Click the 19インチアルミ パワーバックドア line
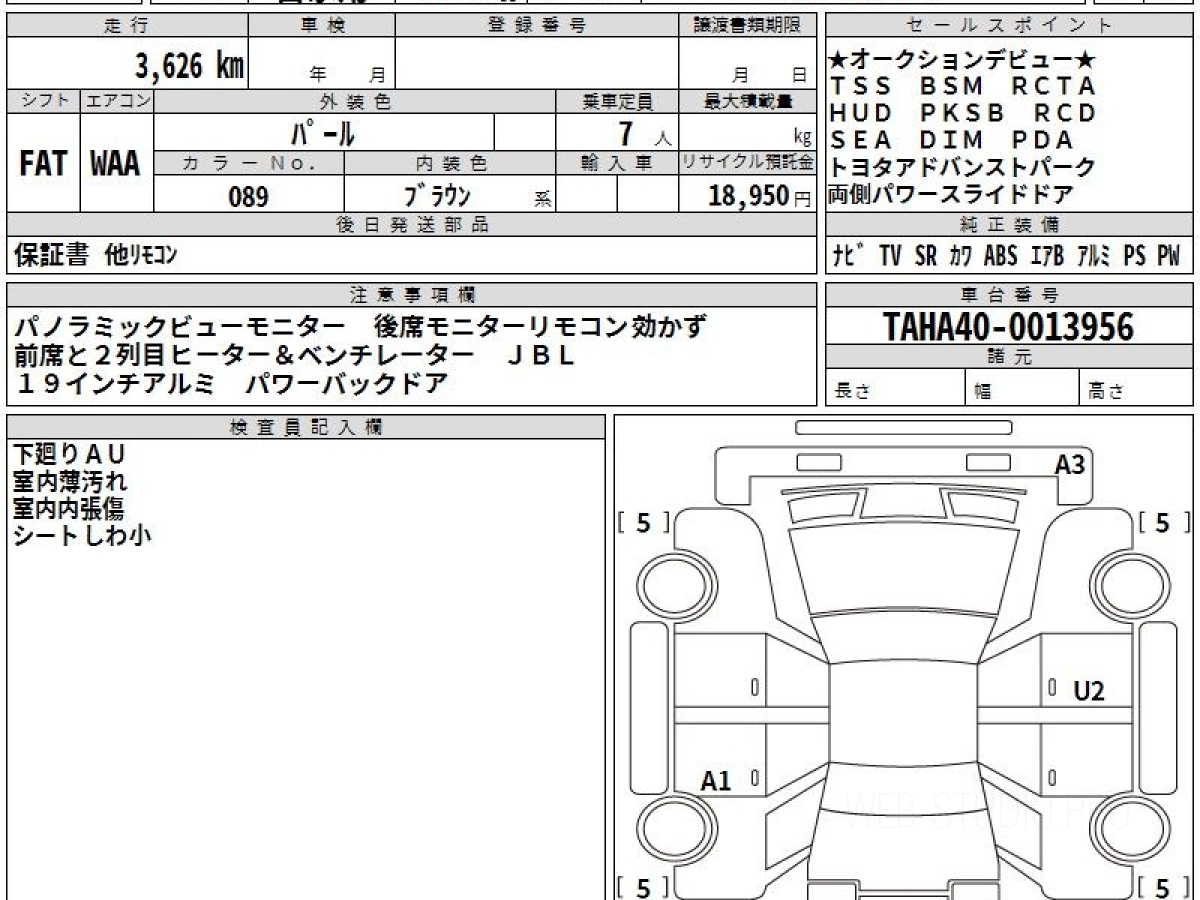The height and width of the screenshot is (900, 1200). coord(230,383)
